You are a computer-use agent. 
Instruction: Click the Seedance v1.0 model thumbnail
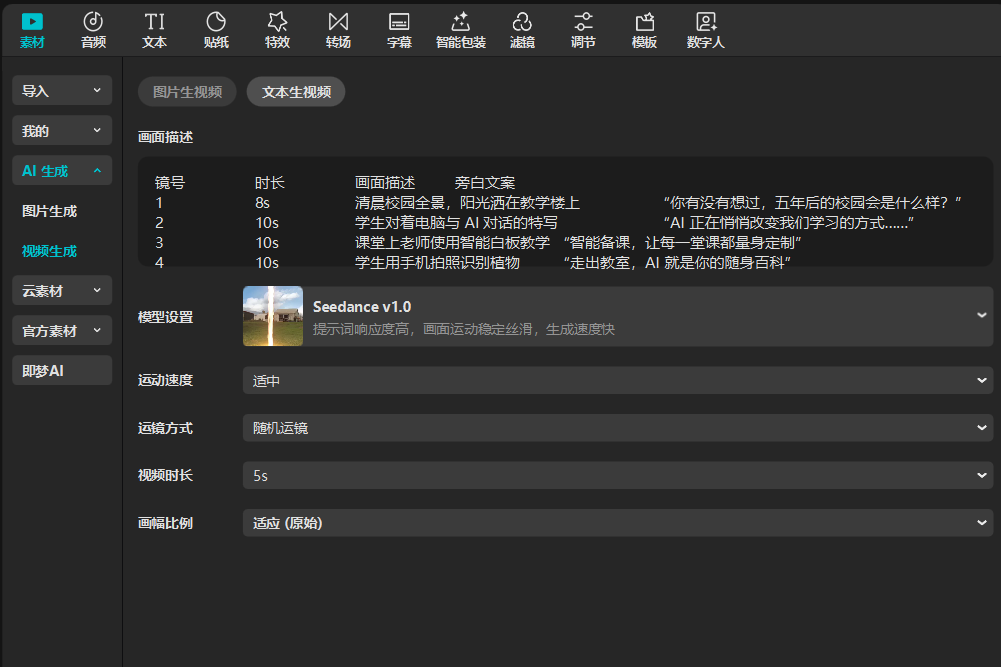point(273,316)
